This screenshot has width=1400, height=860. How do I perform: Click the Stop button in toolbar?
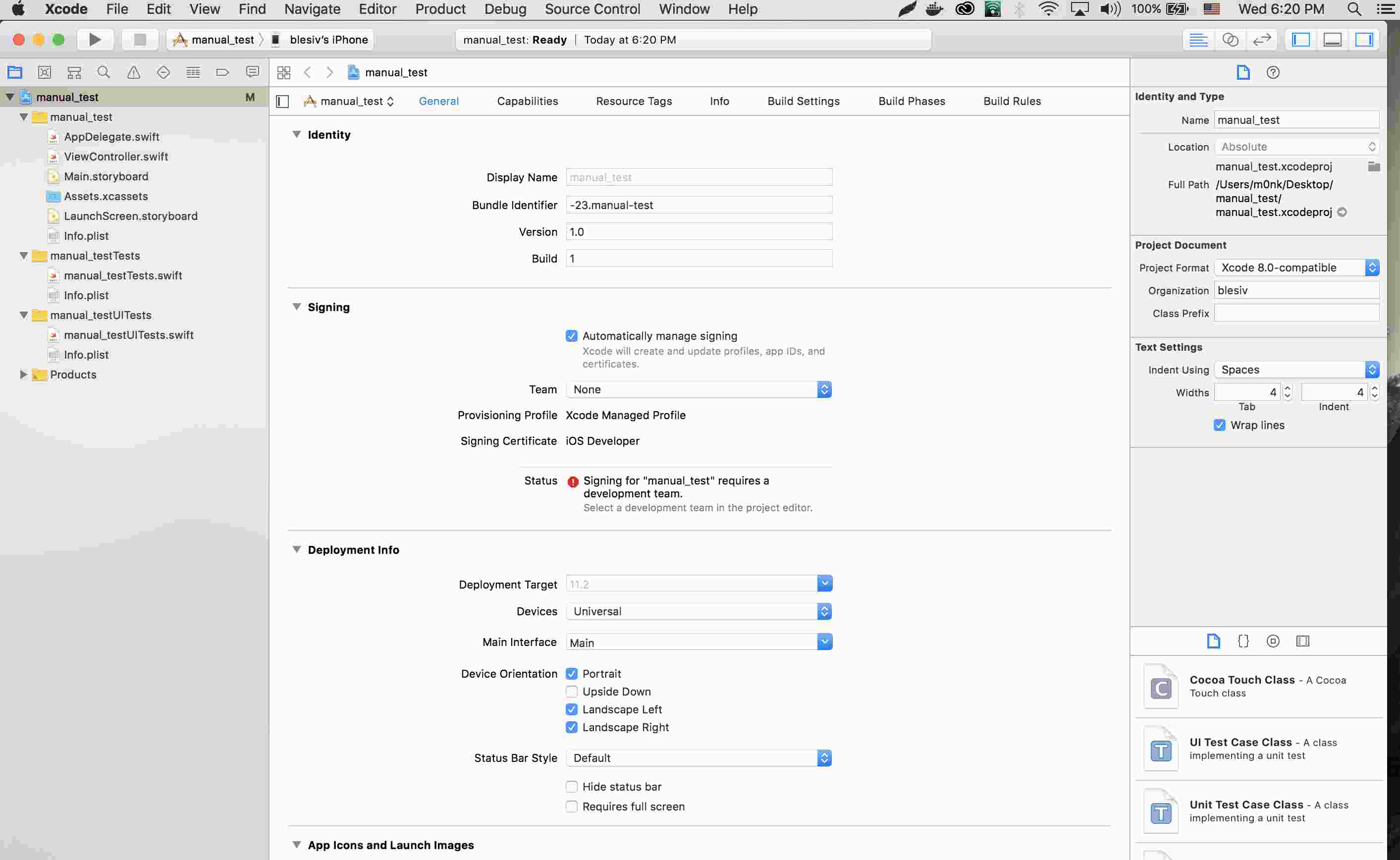[140, 38]
